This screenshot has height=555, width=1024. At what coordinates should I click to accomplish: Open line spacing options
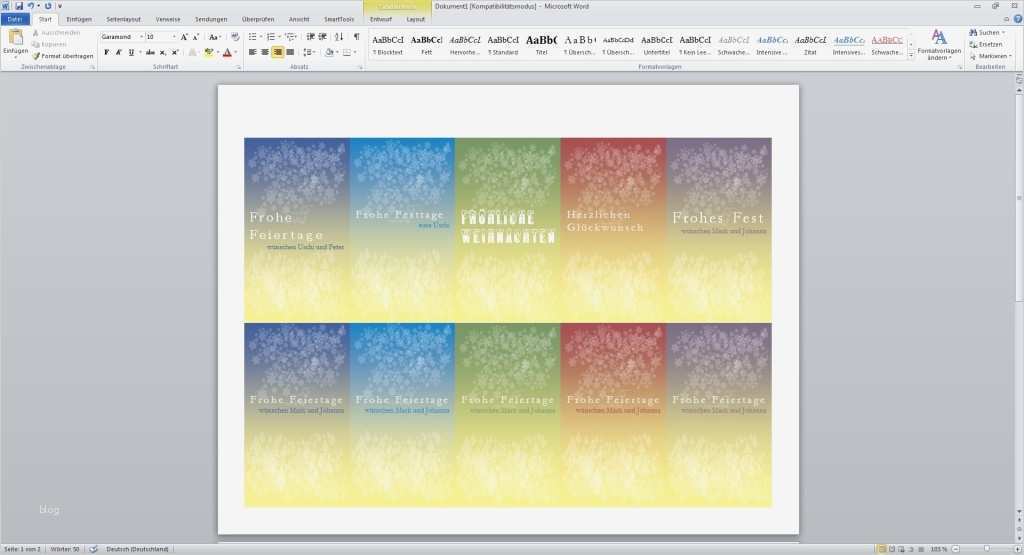(310, 52)
